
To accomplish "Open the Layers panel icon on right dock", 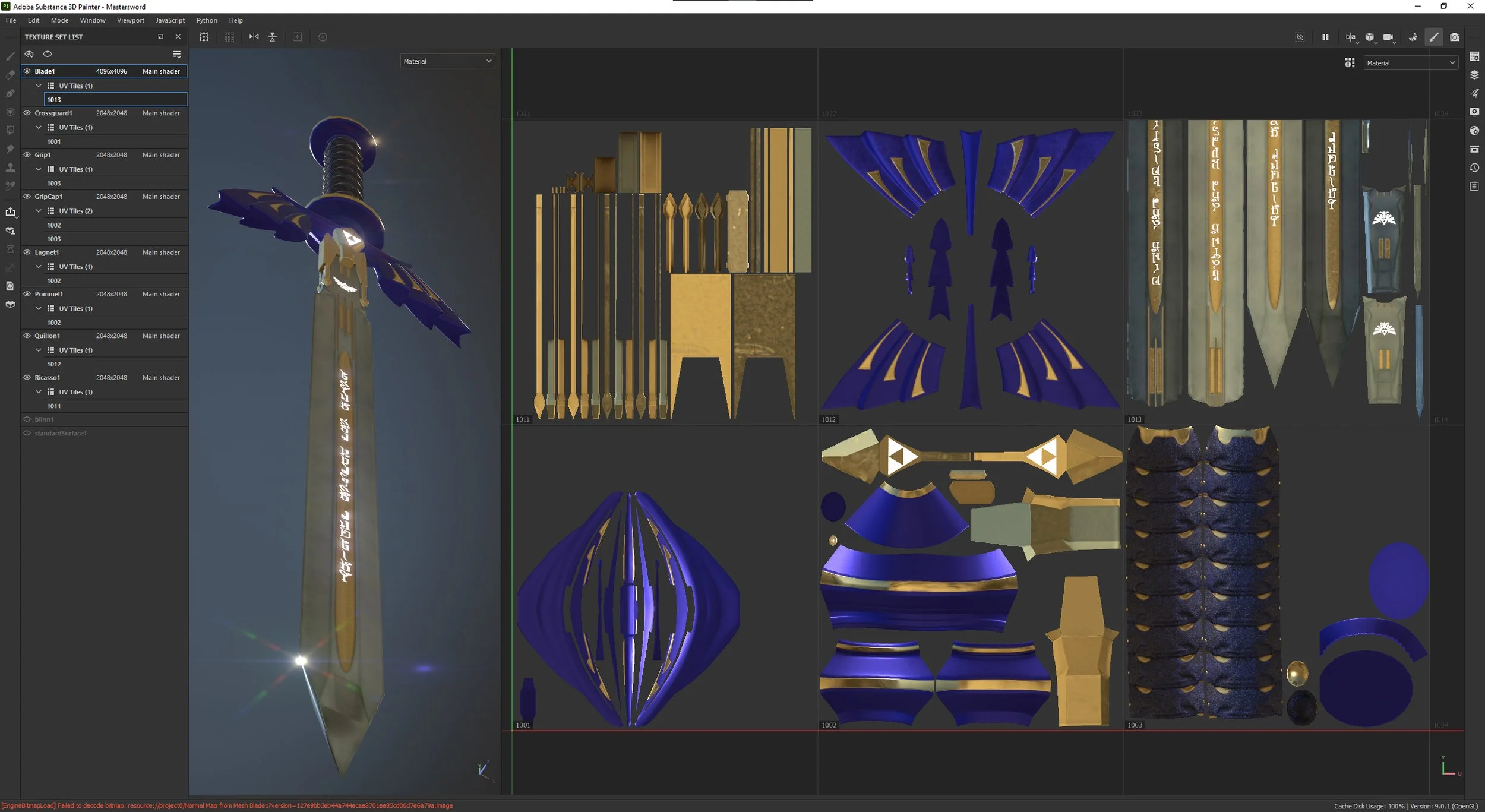I will coord(1474,75).
